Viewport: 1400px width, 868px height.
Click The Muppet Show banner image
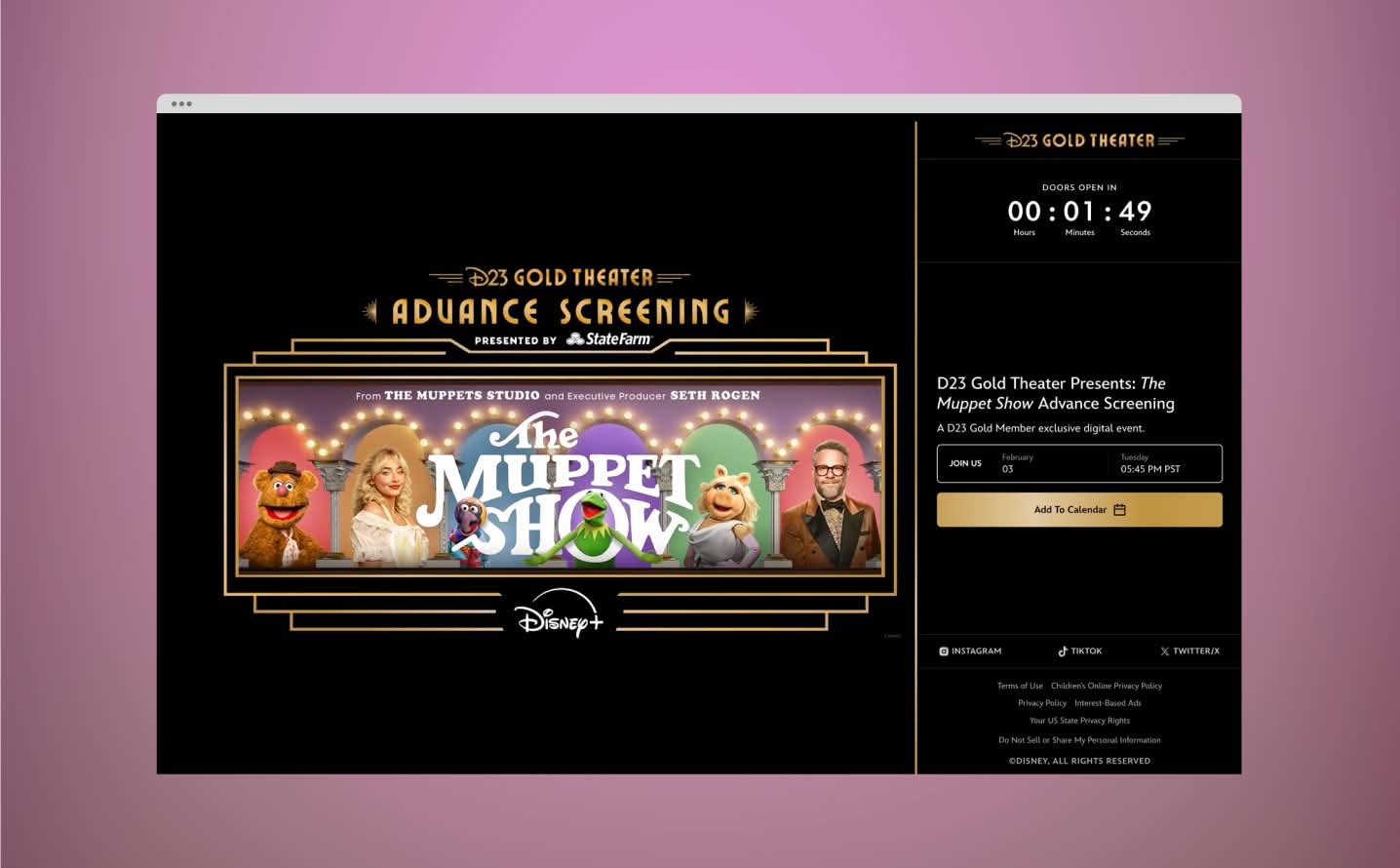coord(560,475)
